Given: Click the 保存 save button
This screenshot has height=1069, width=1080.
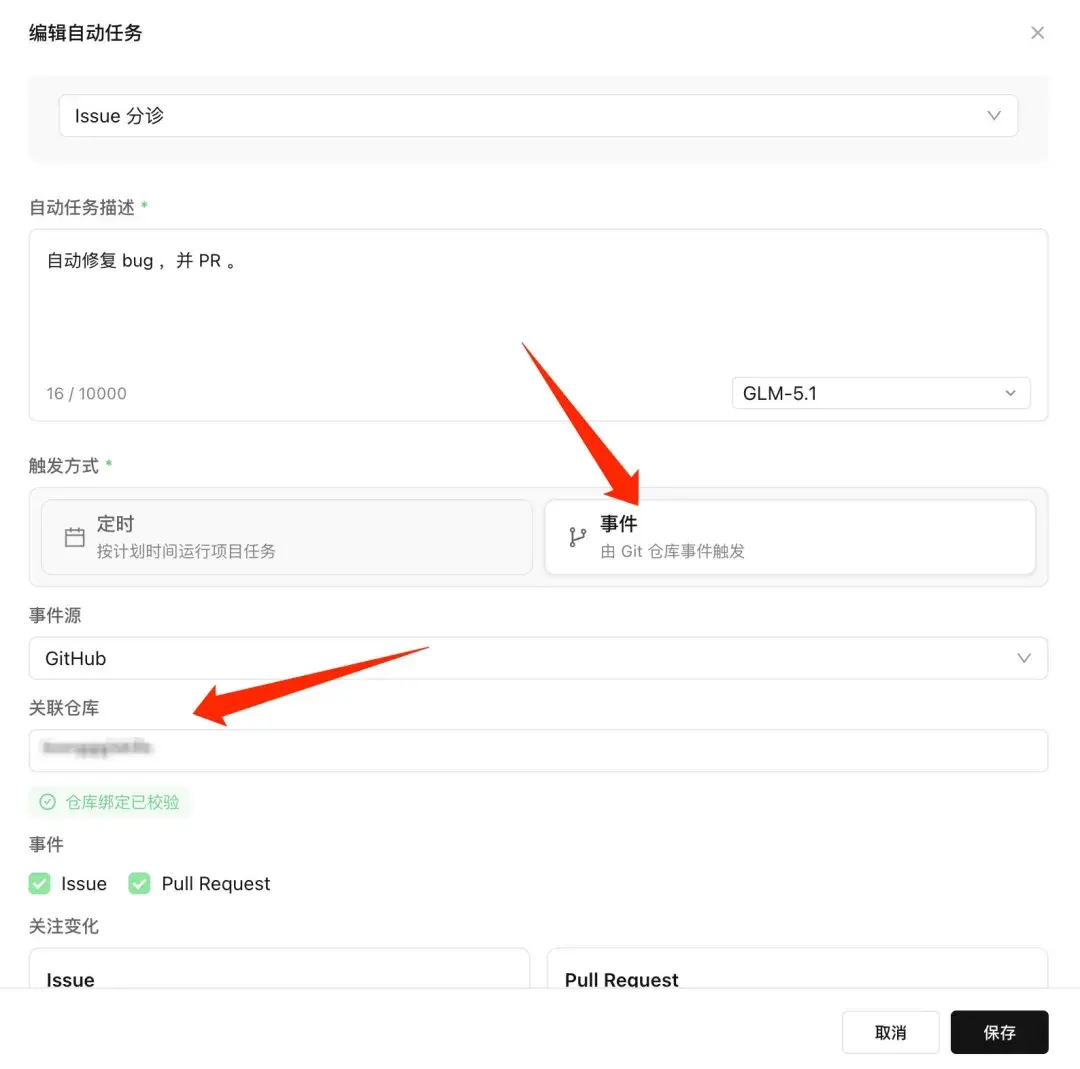Looking at the screenshot, I should click(999, 1032).
